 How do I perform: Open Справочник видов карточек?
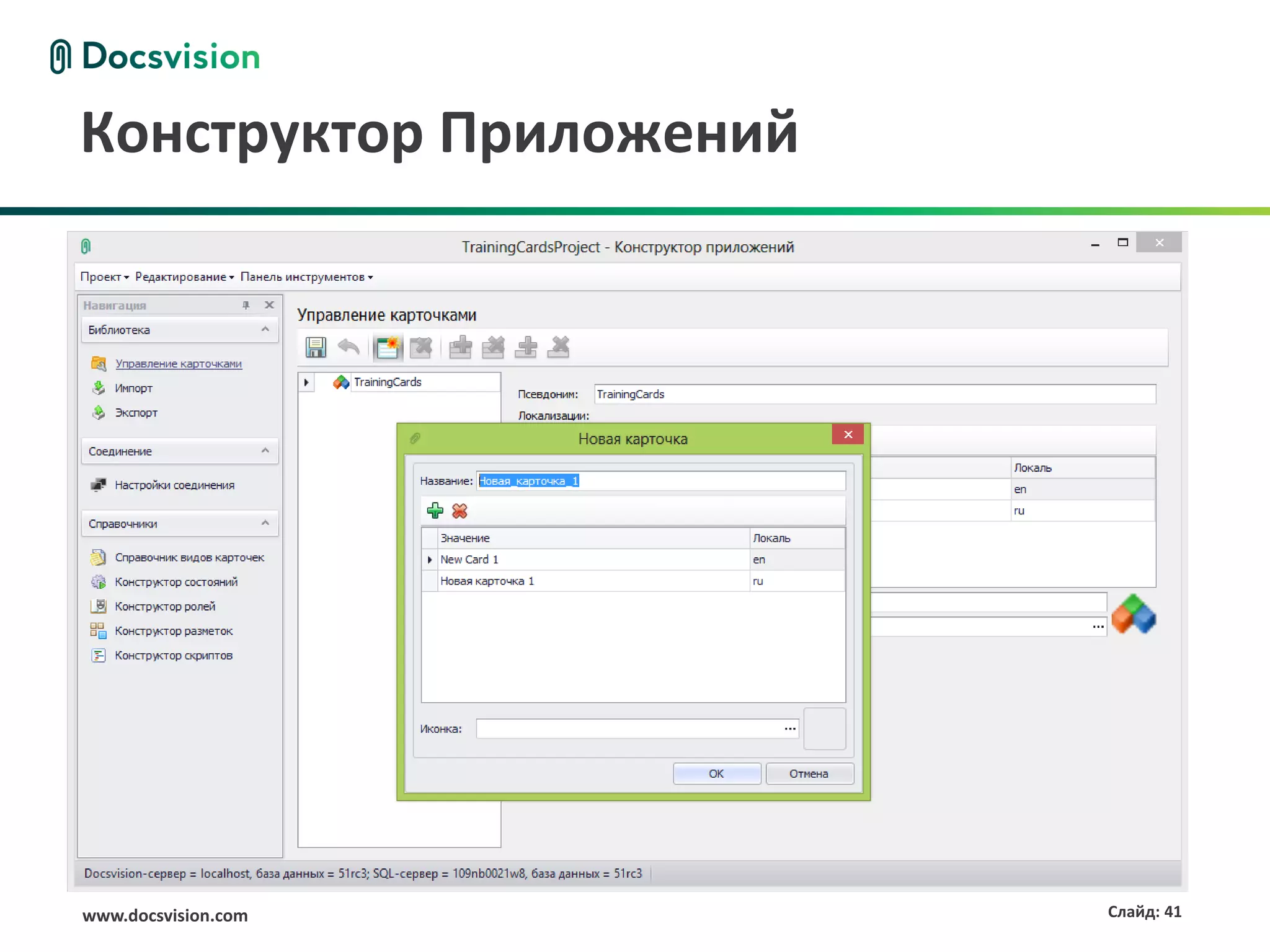189,558
